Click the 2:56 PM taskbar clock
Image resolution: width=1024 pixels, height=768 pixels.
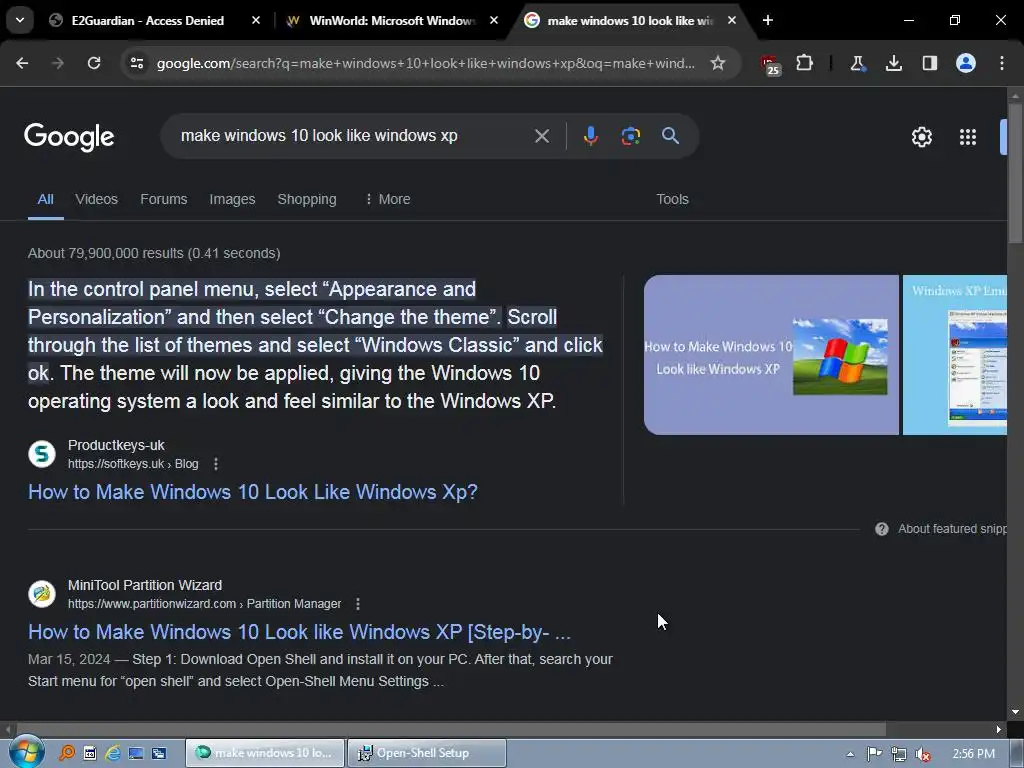pos(973,754)
